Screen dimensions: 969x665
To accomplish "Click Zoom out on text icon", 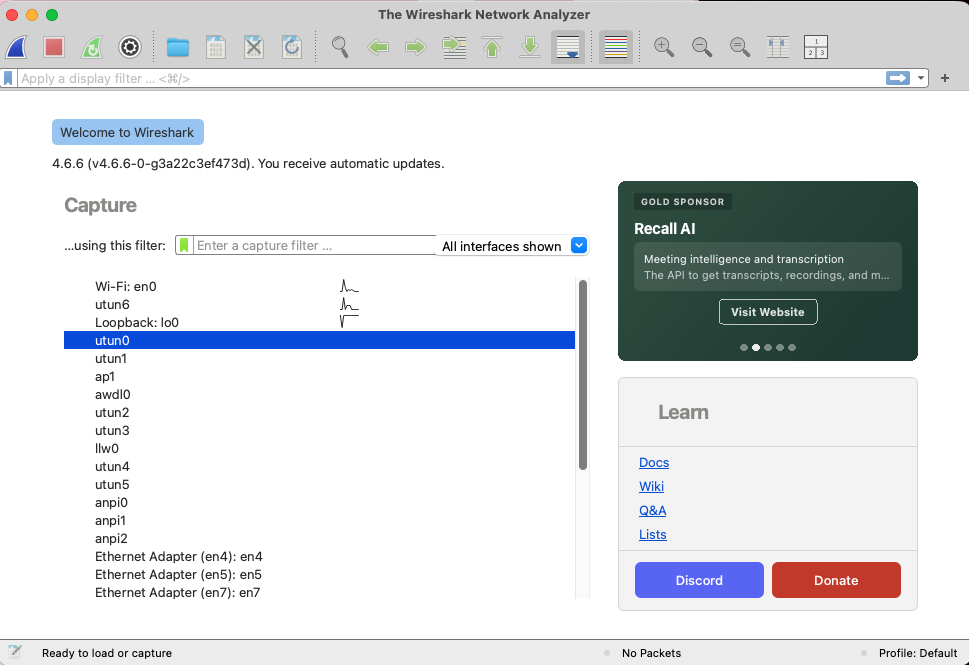I will [702, 47].
